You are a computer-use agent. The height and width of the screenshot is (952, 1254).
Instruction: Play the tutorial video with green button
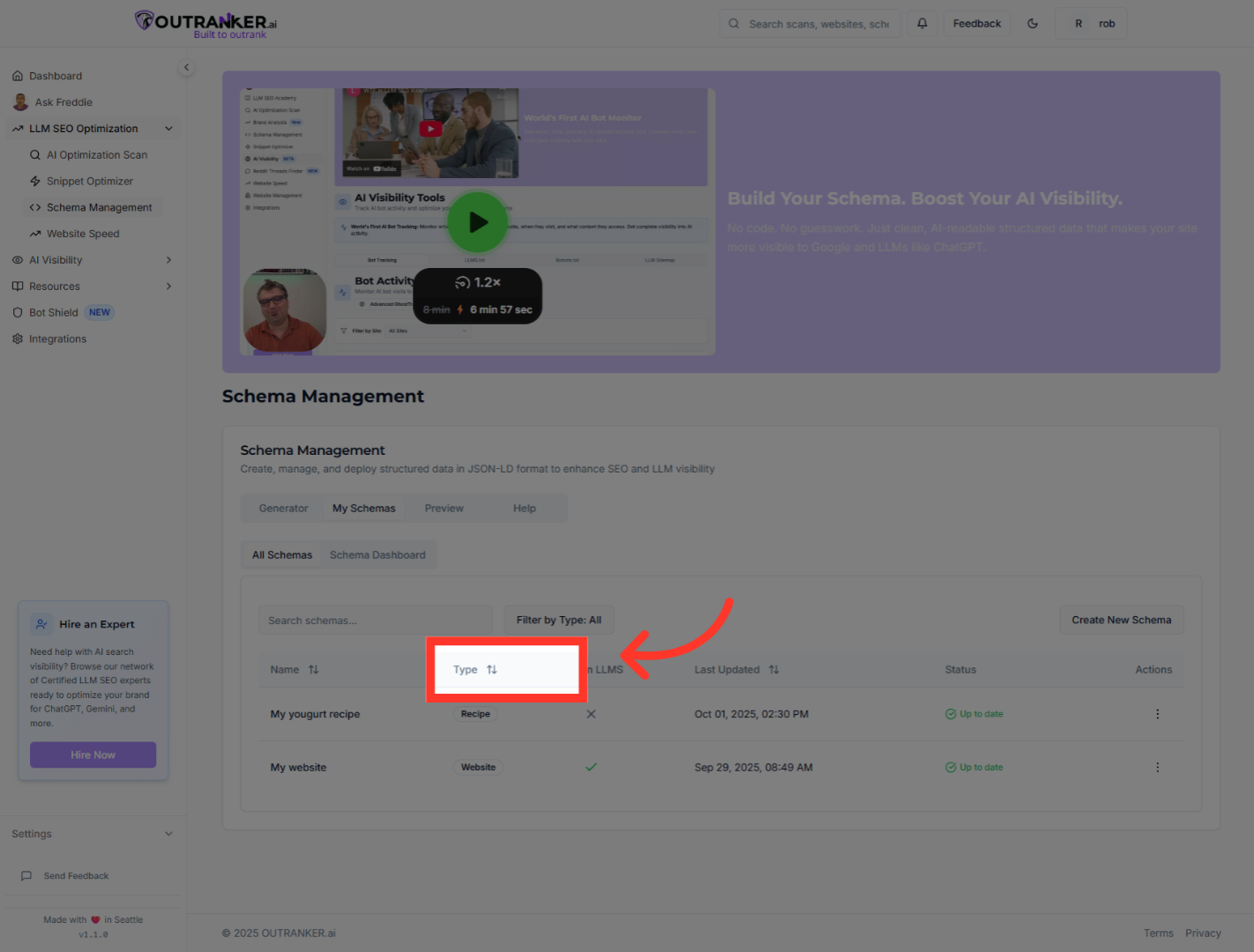tap(478, 222)
